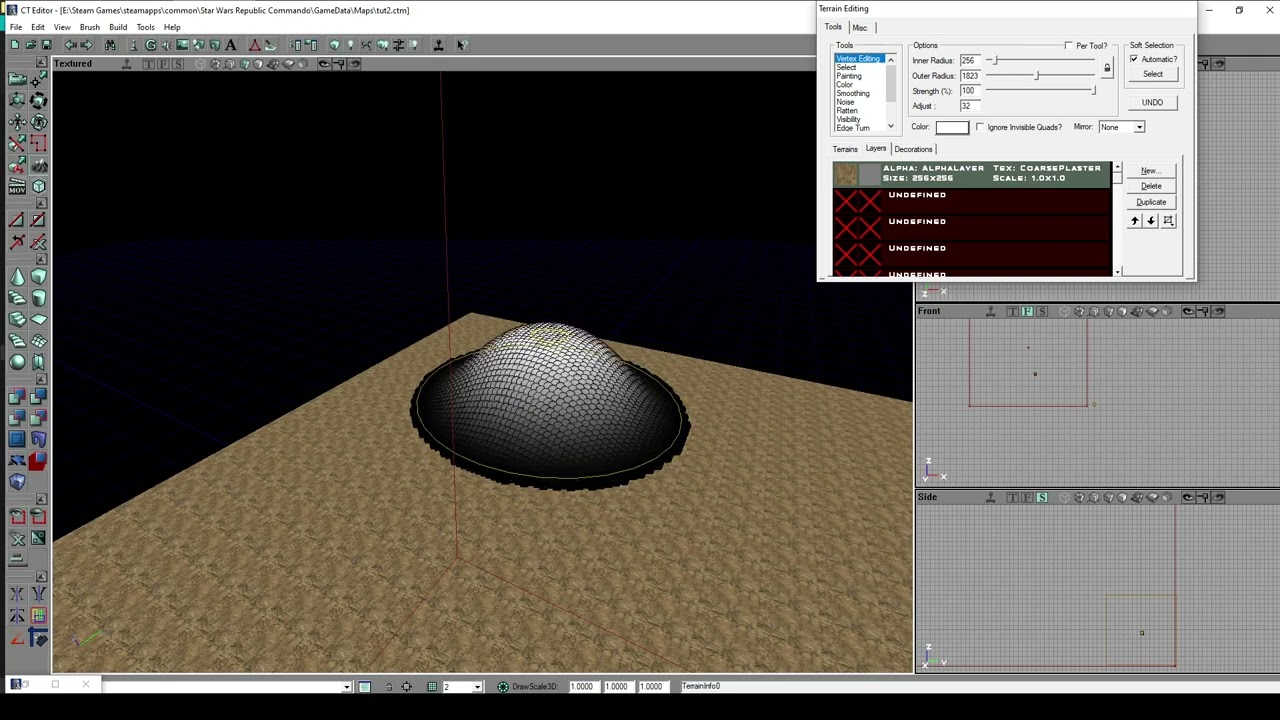Select the Terrain editing mountain tool
The height and width of the screenshot is (720, 1280).
point(40,166)
